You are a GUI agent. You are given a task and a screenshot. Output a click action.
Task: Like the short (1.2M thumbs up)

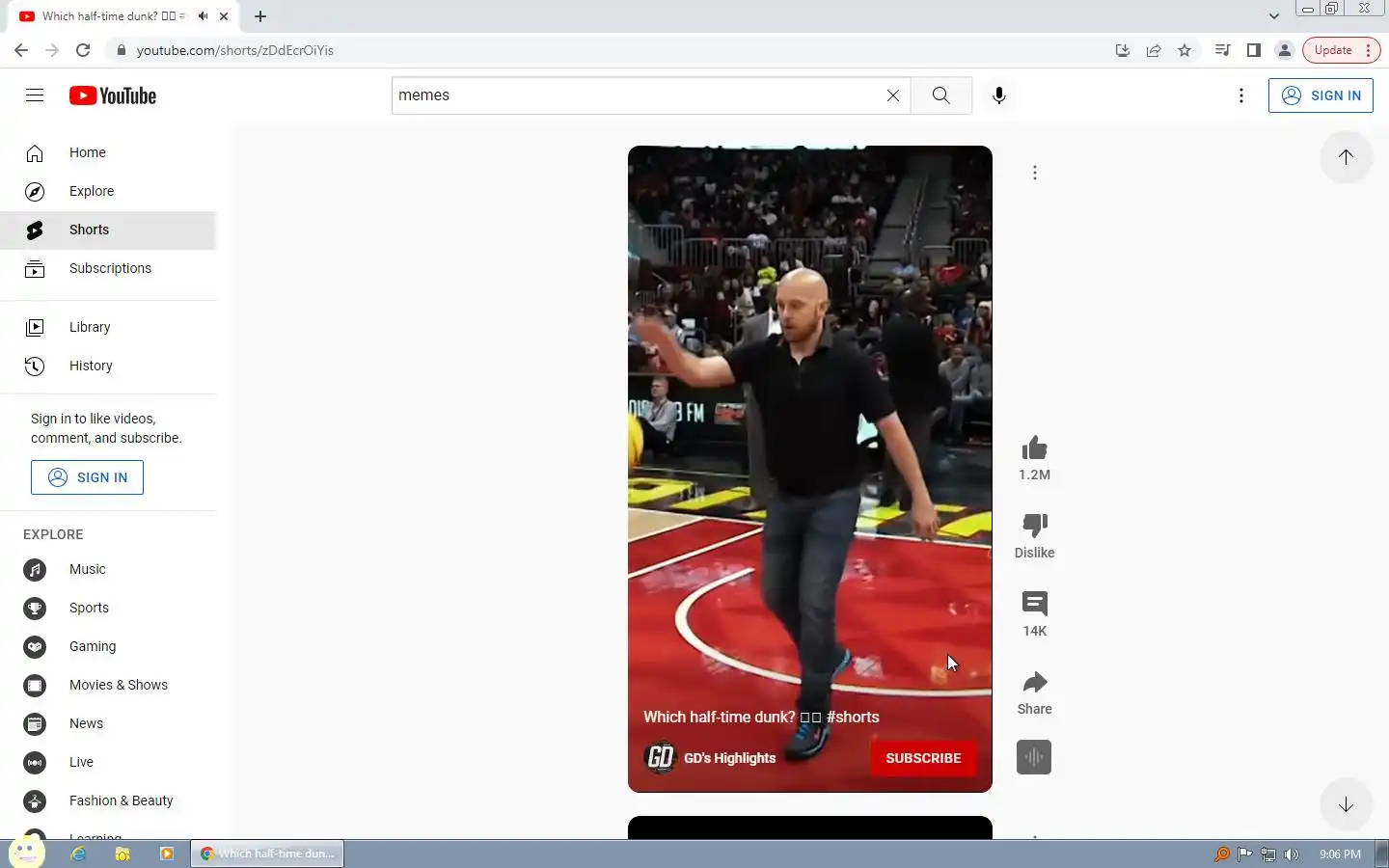(1034, 448)
